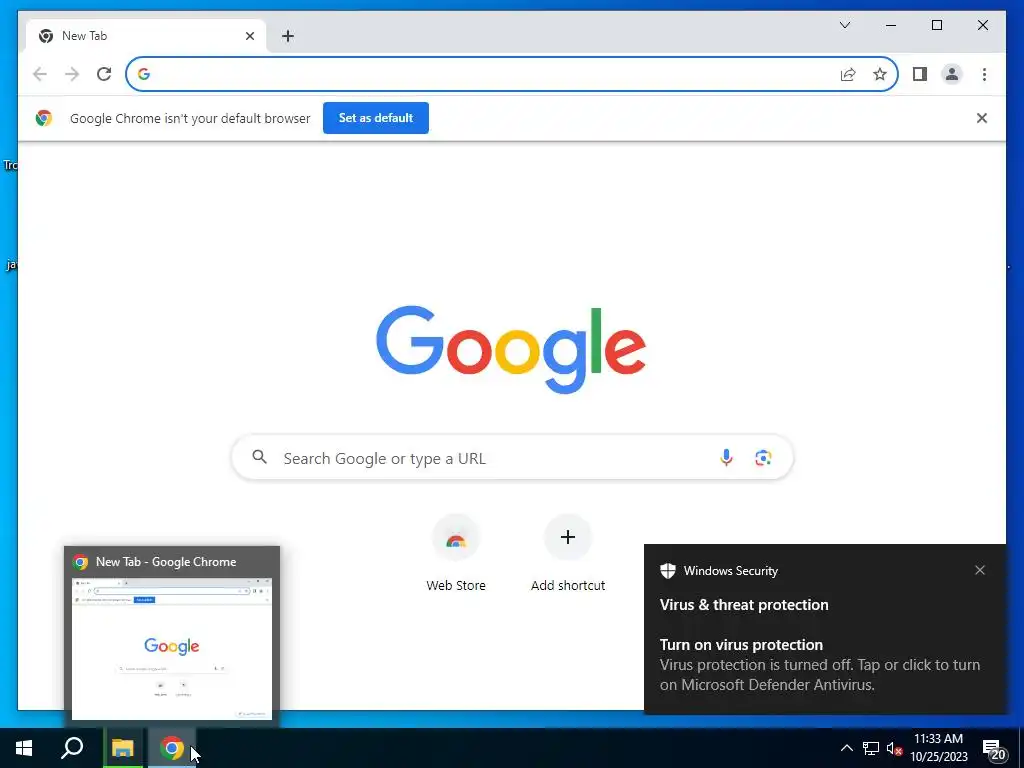The width and height of the screenshot is (1024, 768).
Task: Open the Windows Start menu
Action: tap(24, 748)
